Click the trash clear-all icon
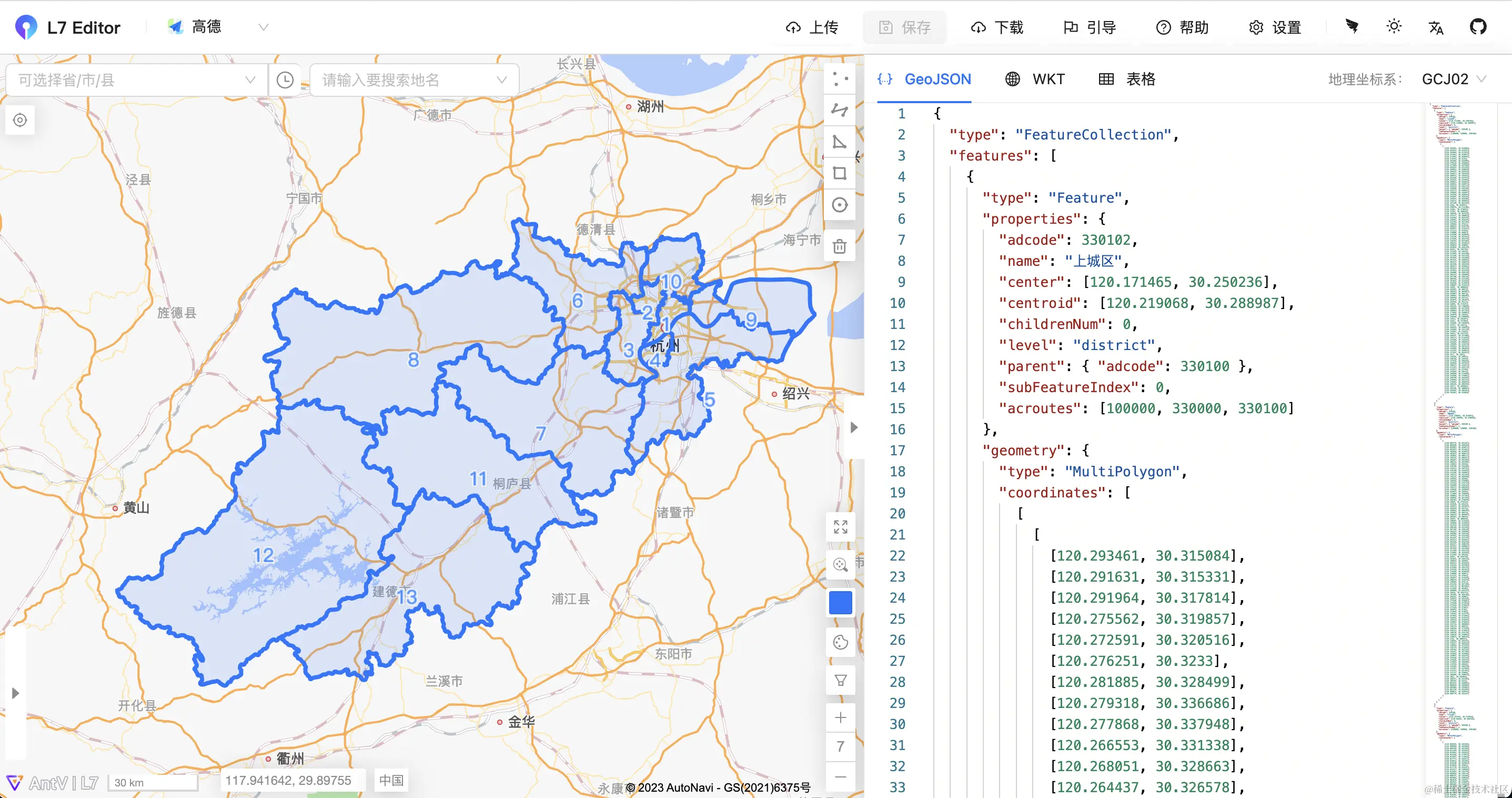1512x798 pixels. click(840, 246)
